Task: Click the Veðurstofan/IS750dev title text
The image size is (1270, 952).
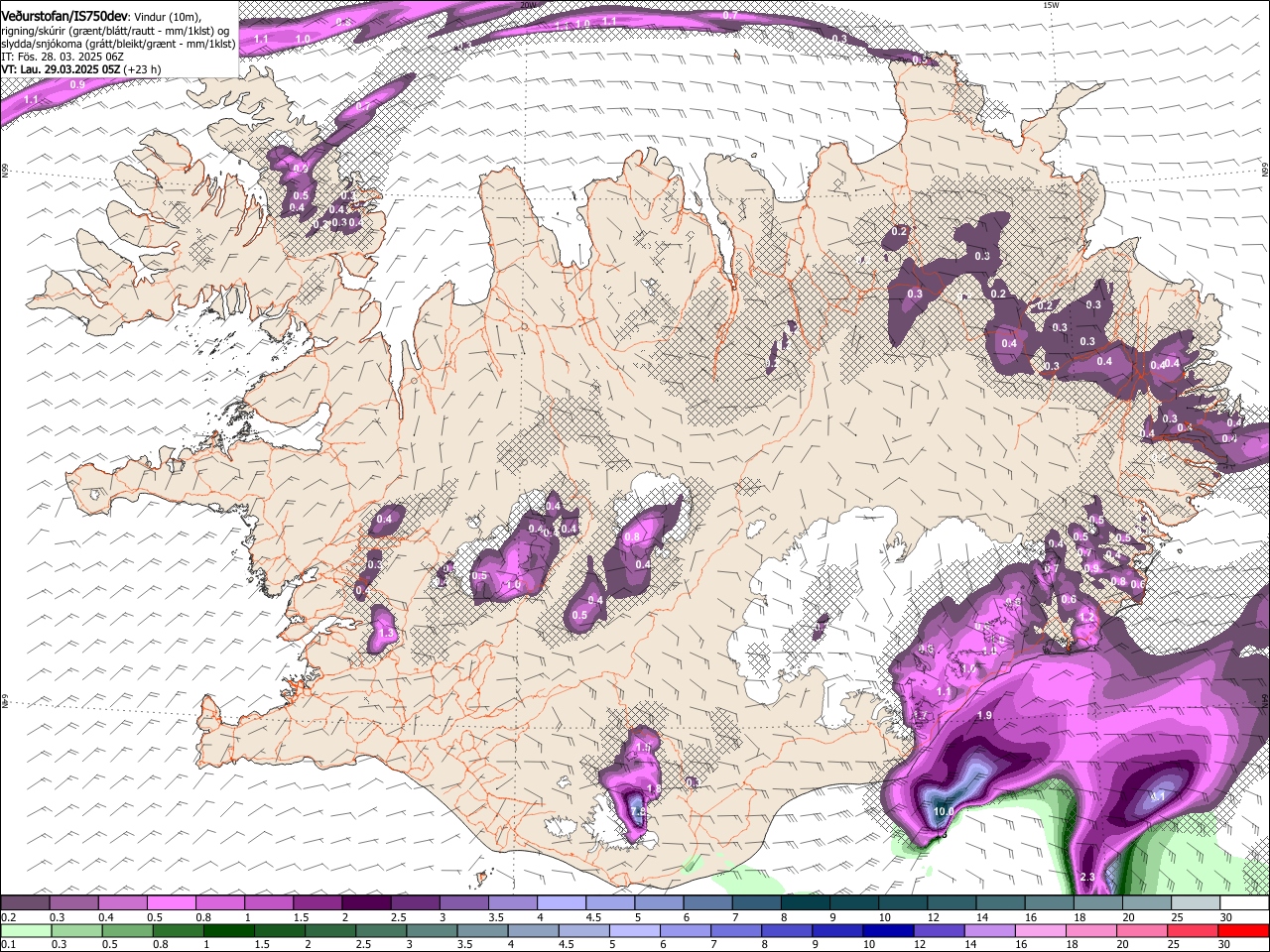Action: (x=64, y=16)
